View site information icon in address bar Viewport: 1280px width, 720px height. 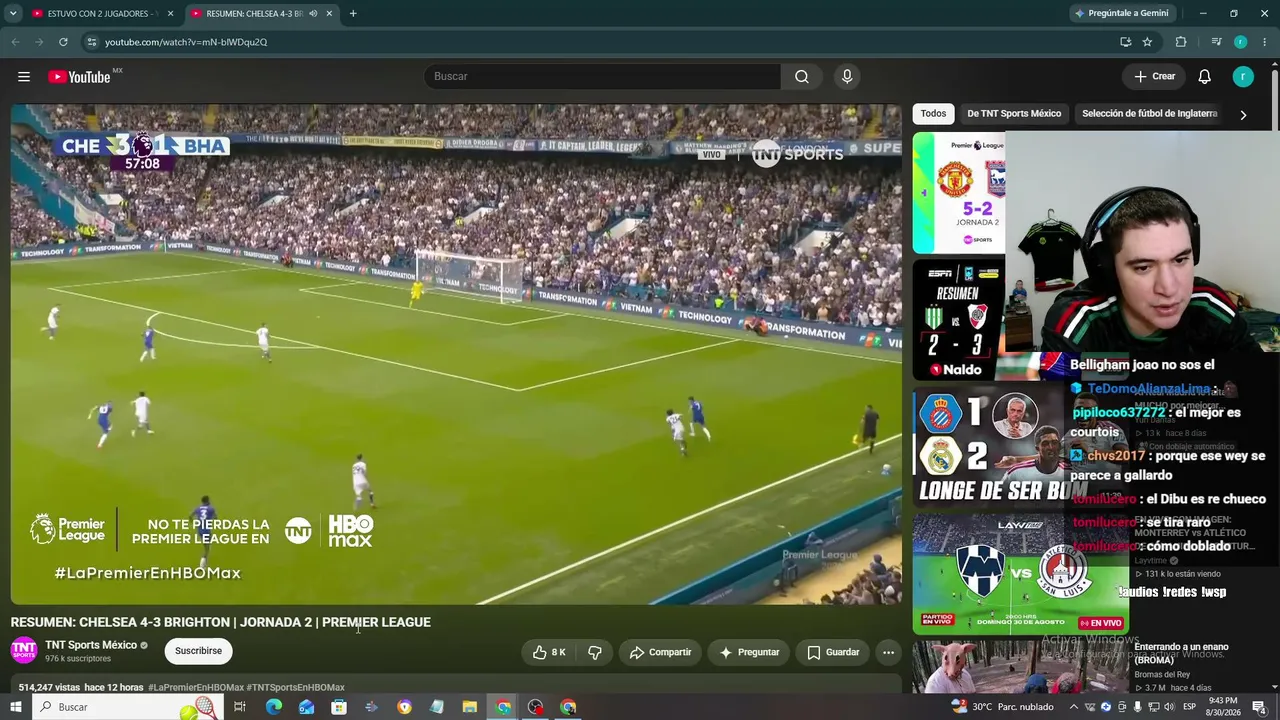(91, 42)
